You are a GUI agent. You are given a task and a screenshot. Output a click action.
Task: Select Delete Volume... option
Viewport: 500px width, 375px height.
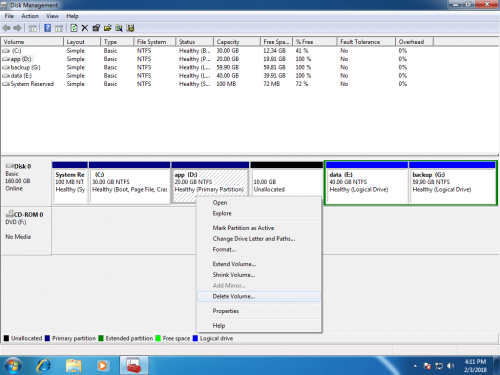coord(259,296)
